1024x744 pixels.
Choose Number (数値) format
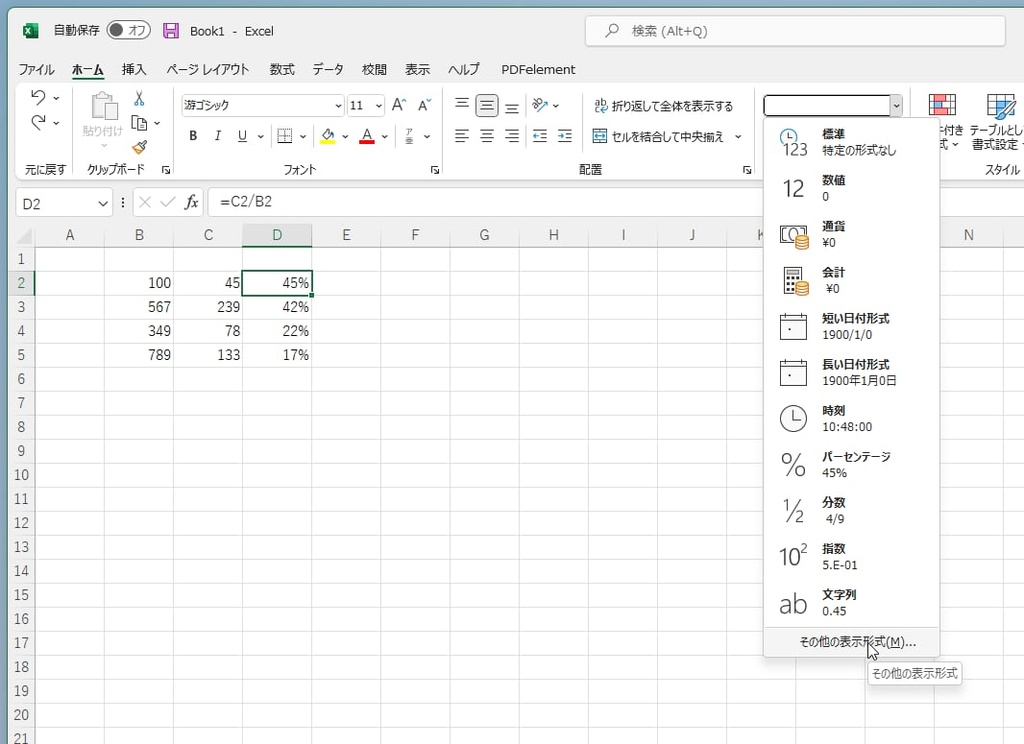pos(851,188)
